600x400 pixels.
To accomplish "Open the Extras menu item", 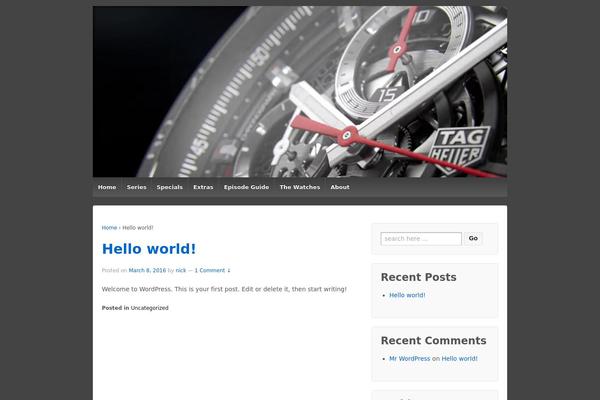I will [x=203, y=187].
